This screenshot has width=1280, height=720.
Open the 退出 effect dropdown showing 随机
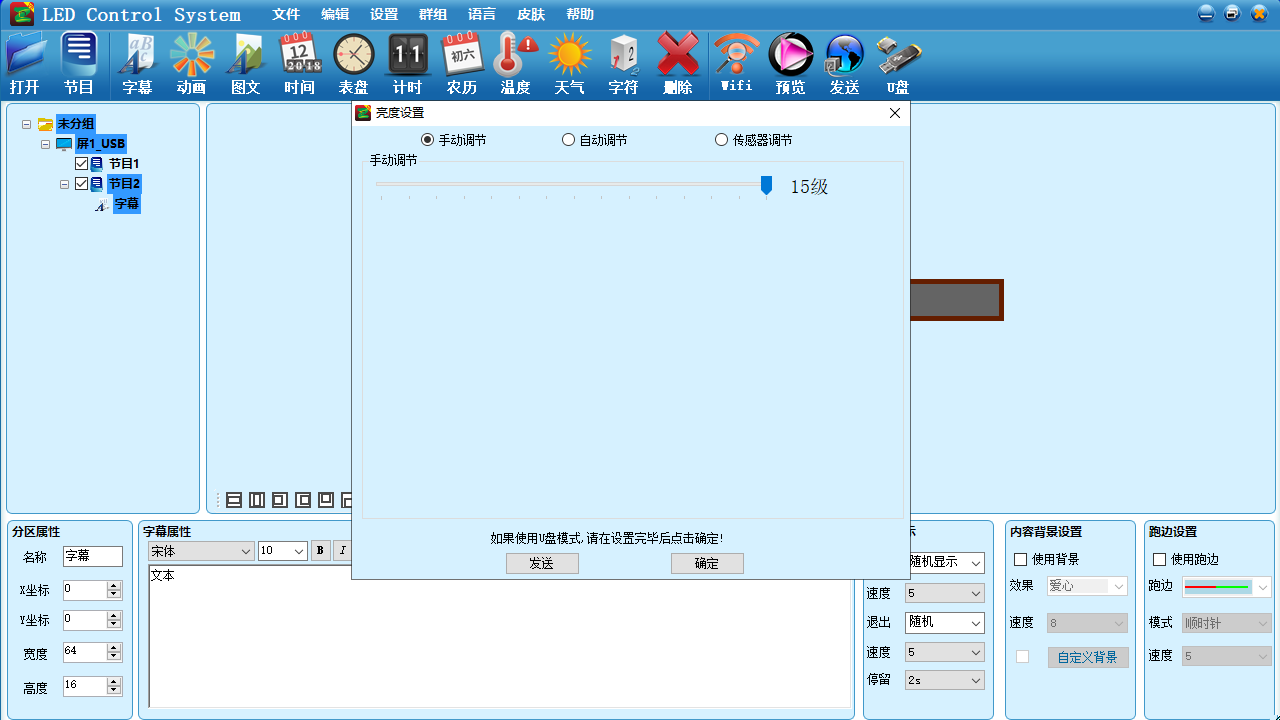[x=944, y=622]
